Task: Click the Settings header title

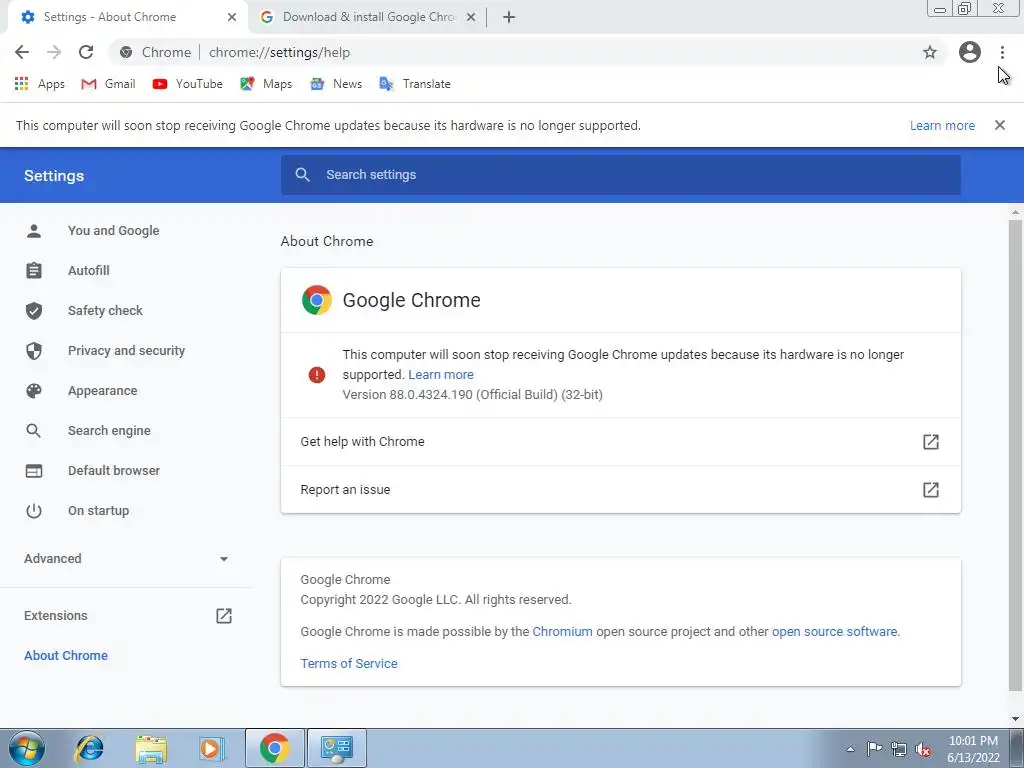Action: point(54,176)
